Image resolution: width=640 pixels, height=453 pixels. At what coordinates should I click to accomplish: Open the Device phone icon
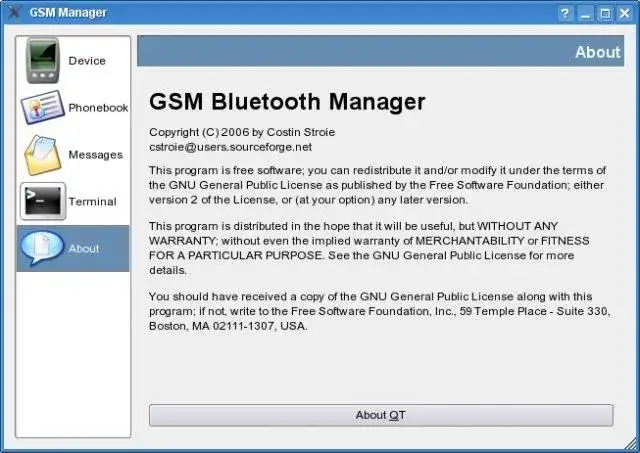(x=42, y=60)
